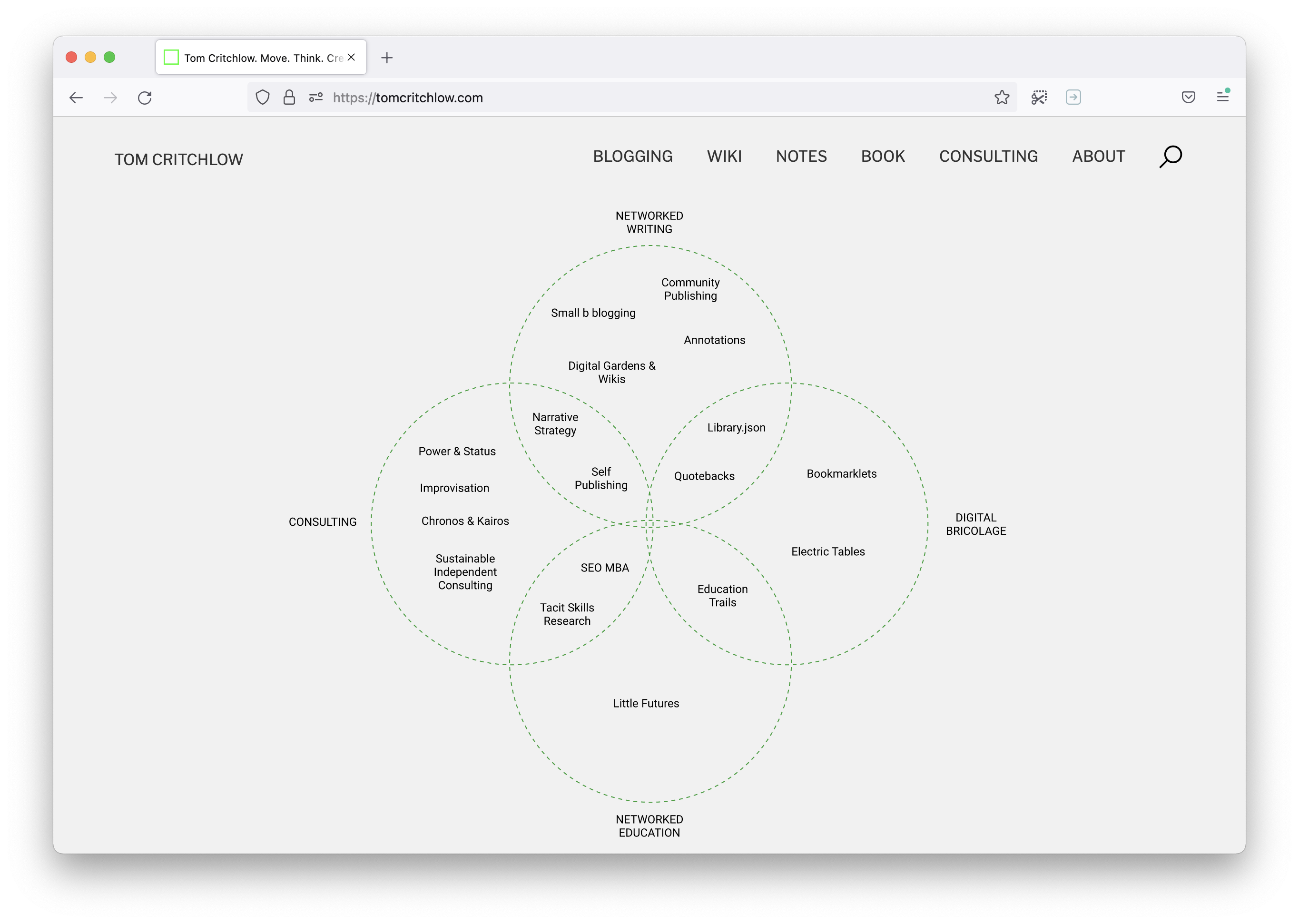Open the Power & Status link
The image size is (1299, 924).
tap(457, 451)
